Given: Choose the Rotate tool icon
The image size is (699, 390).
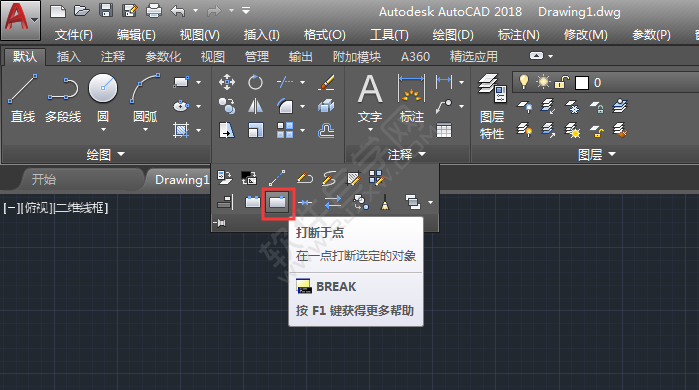Looking at the screenshot, I should [x=255, y=82].
